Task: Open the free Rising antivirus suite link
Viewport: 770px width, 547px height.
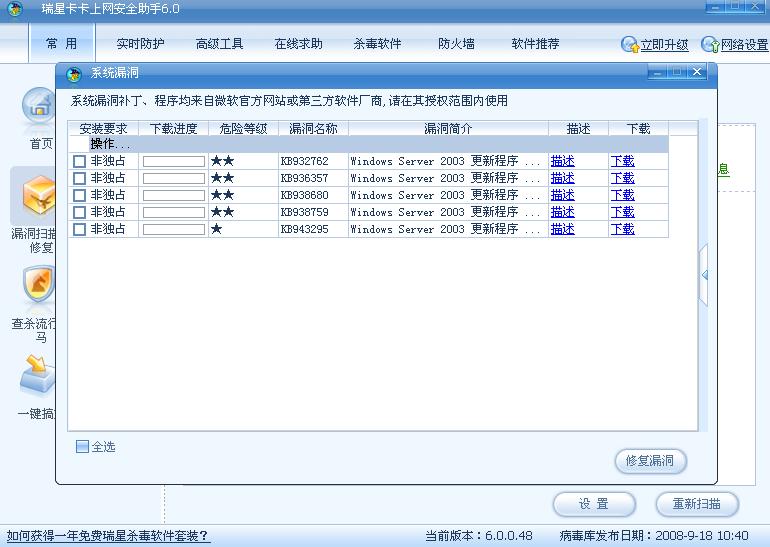Action: click(108, 535)
